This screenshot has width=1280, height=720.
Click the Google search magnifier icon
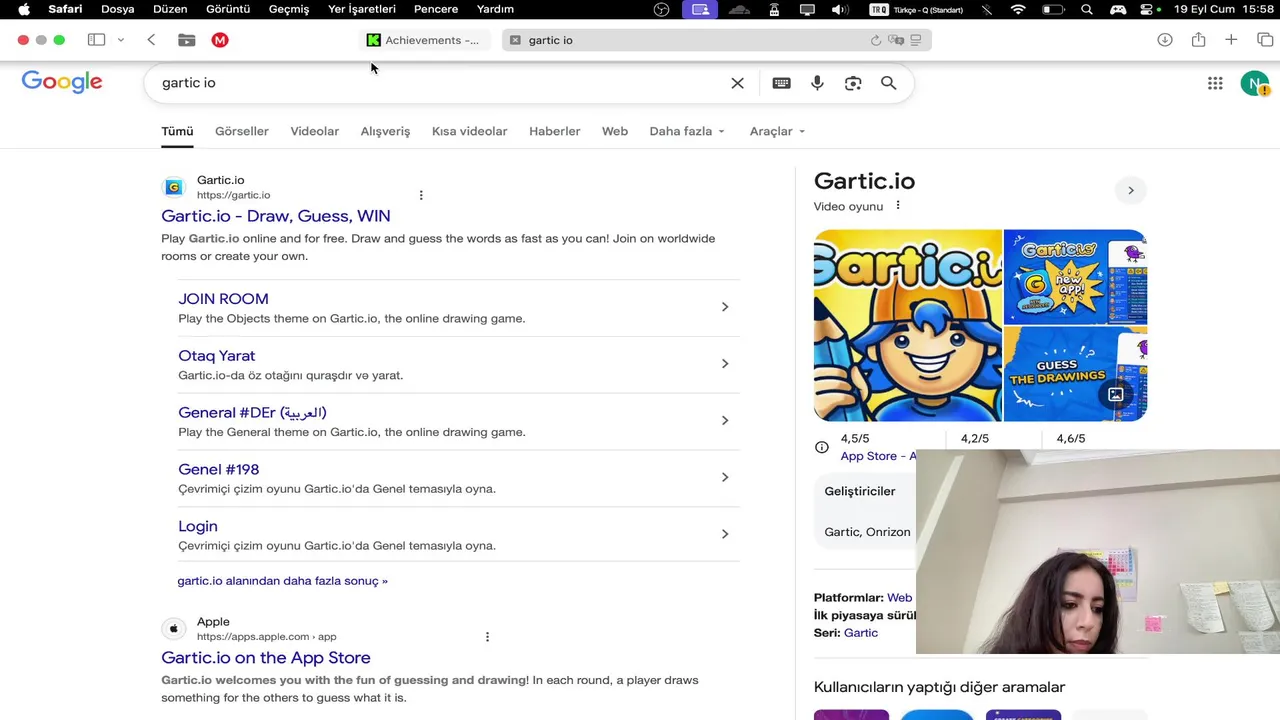tap(889, 83)
